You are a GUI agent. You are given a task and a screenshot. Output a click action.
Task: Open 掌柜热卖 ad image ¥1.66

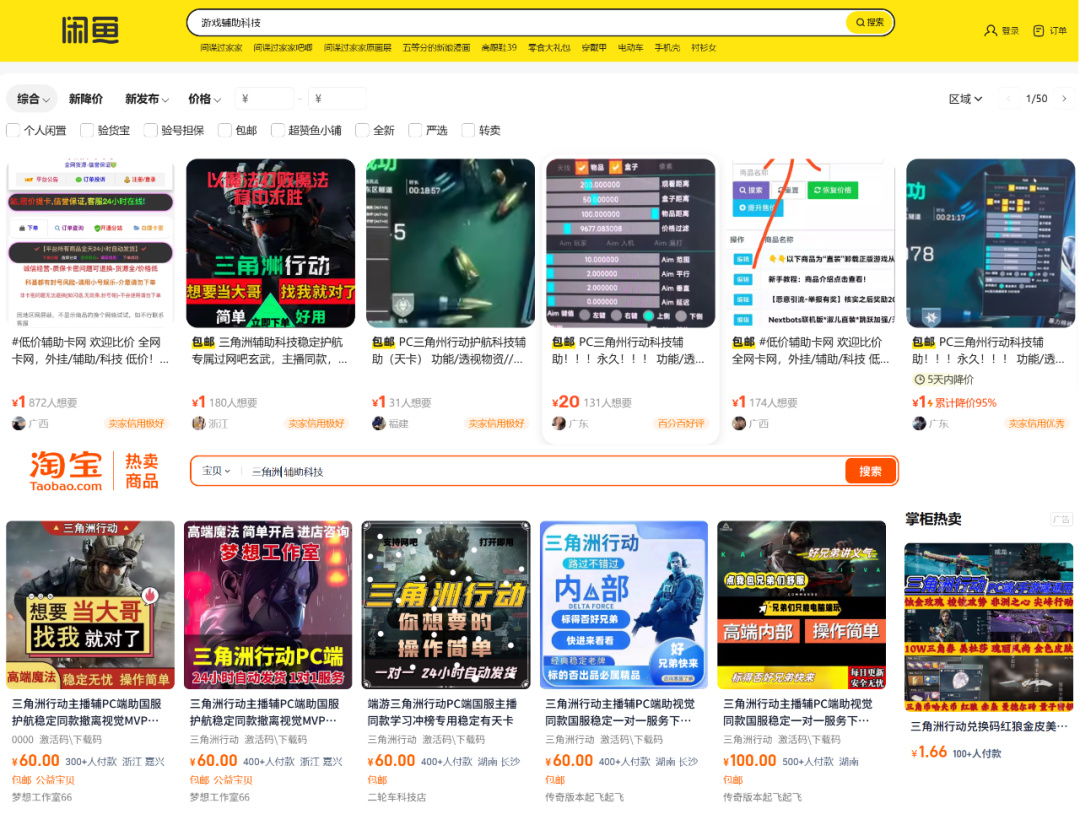point(988,627)
